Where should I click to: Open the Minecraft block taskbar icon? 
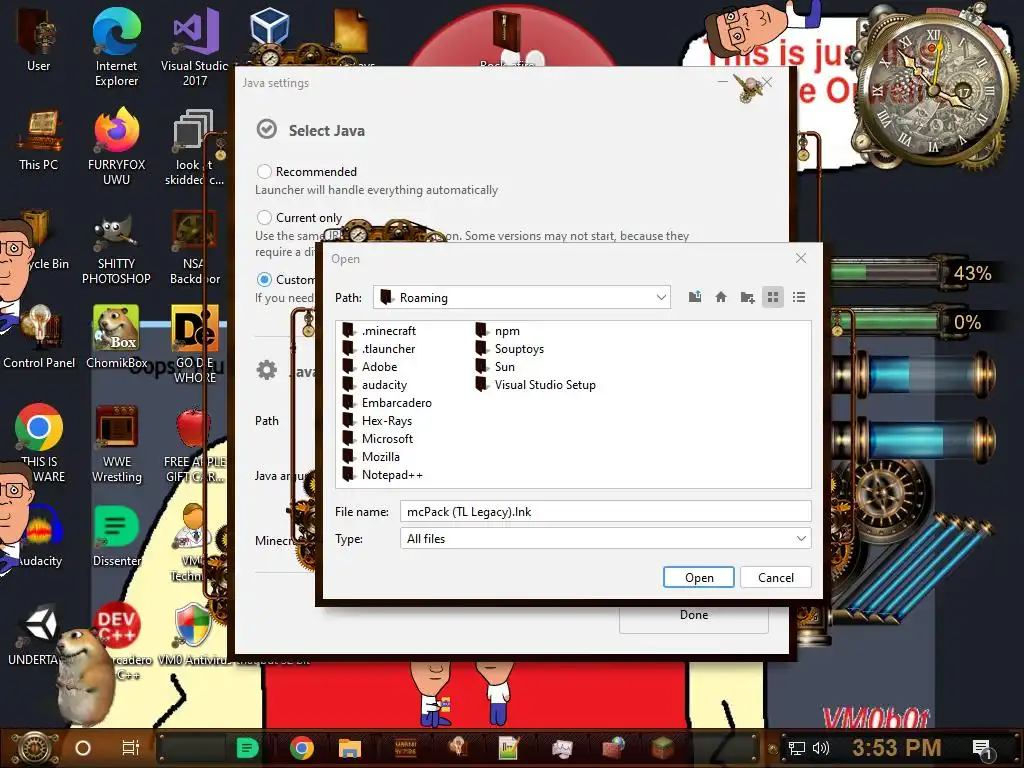(662, 748)
